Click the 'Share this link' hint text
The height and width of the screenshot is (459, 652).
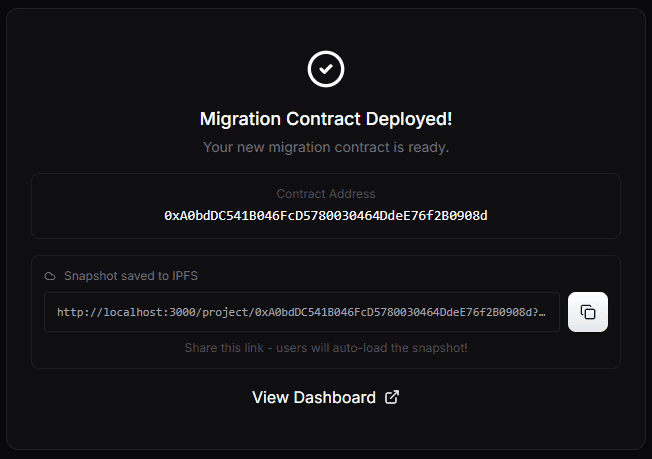(326, 348)
